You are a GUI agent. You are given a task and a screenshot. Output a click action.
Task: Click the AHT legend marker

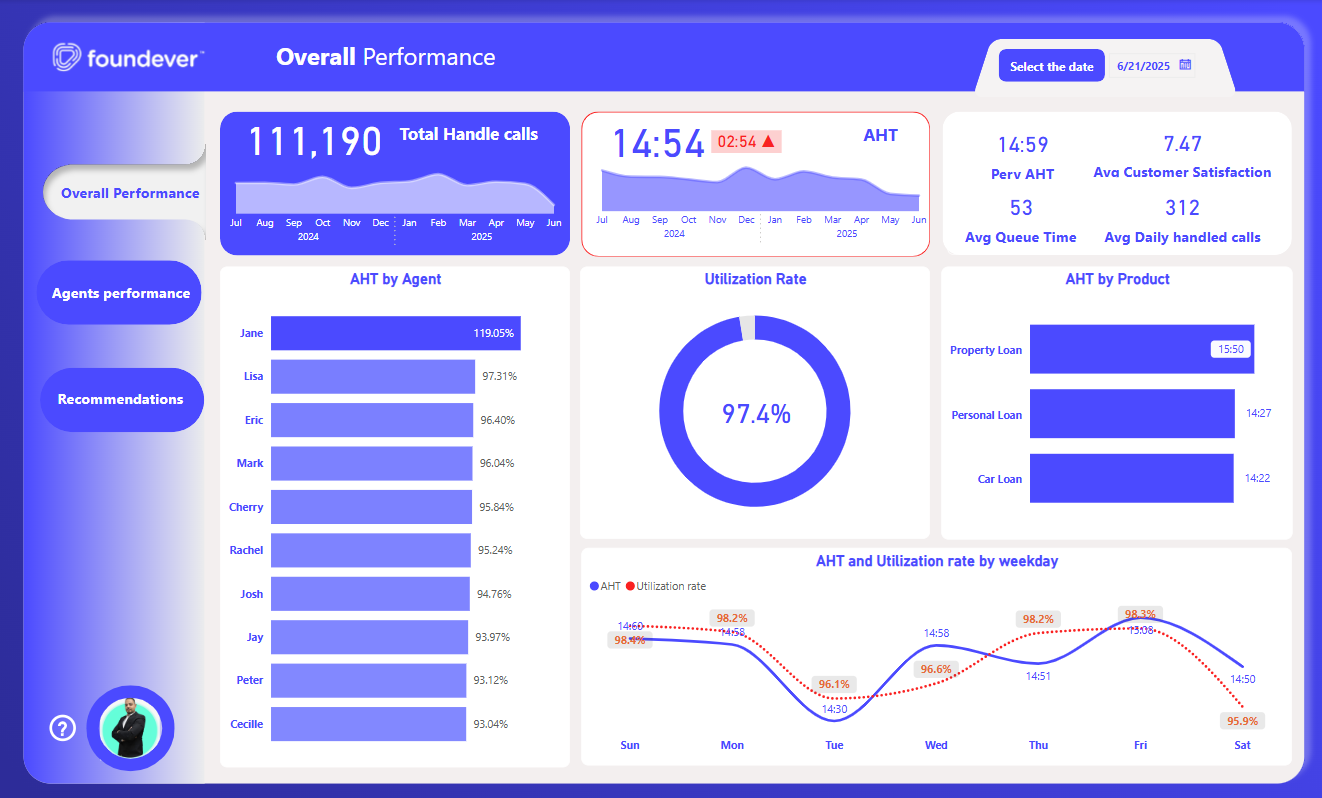(x=595, y=586)
